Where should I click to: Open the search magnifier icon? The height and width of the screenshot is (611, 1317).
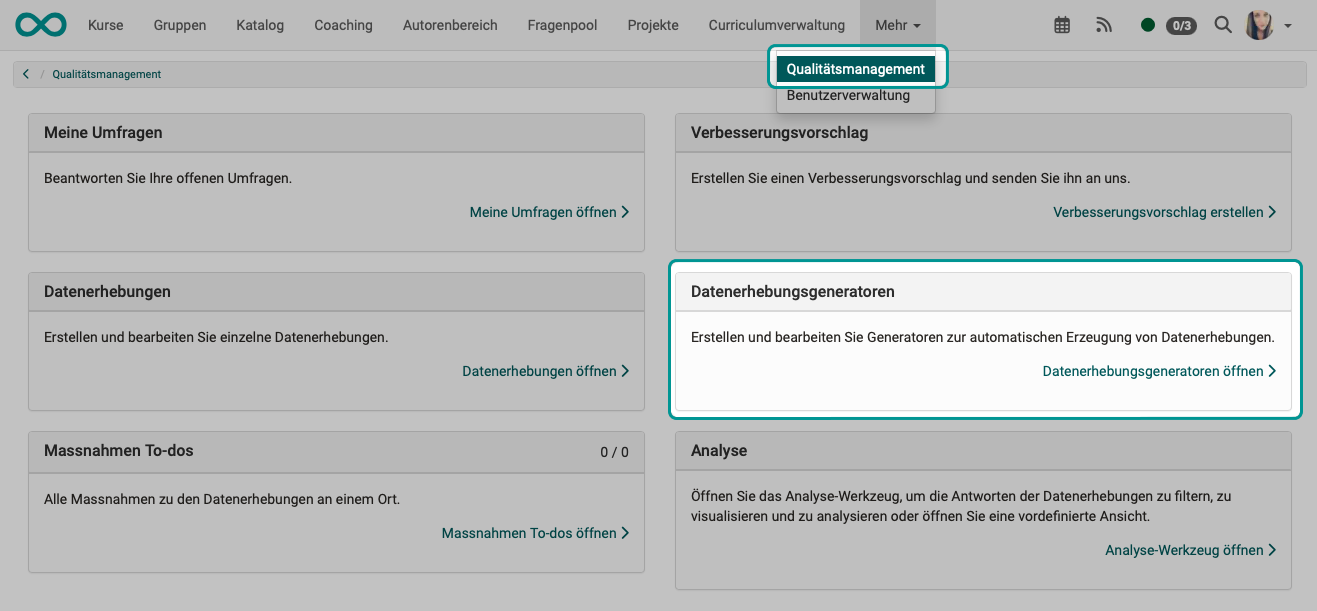(x=1222, y=25)
